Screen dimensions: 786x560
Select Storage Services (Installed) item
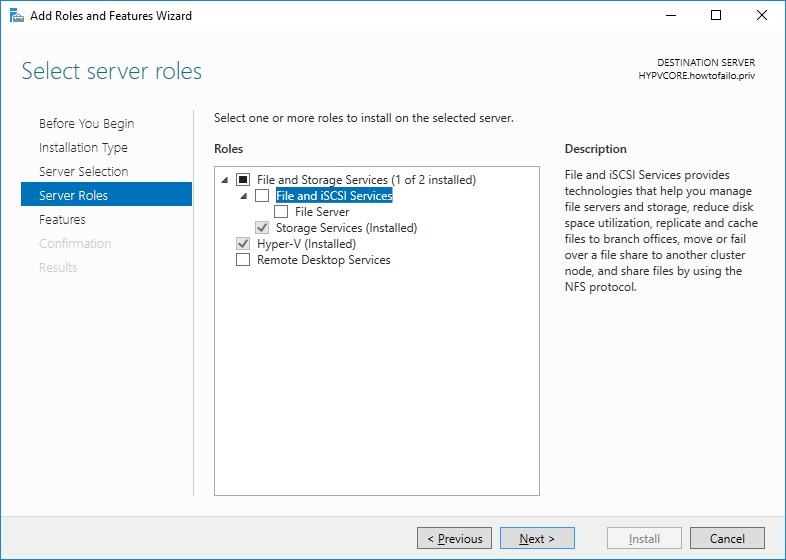pos(346,228)
